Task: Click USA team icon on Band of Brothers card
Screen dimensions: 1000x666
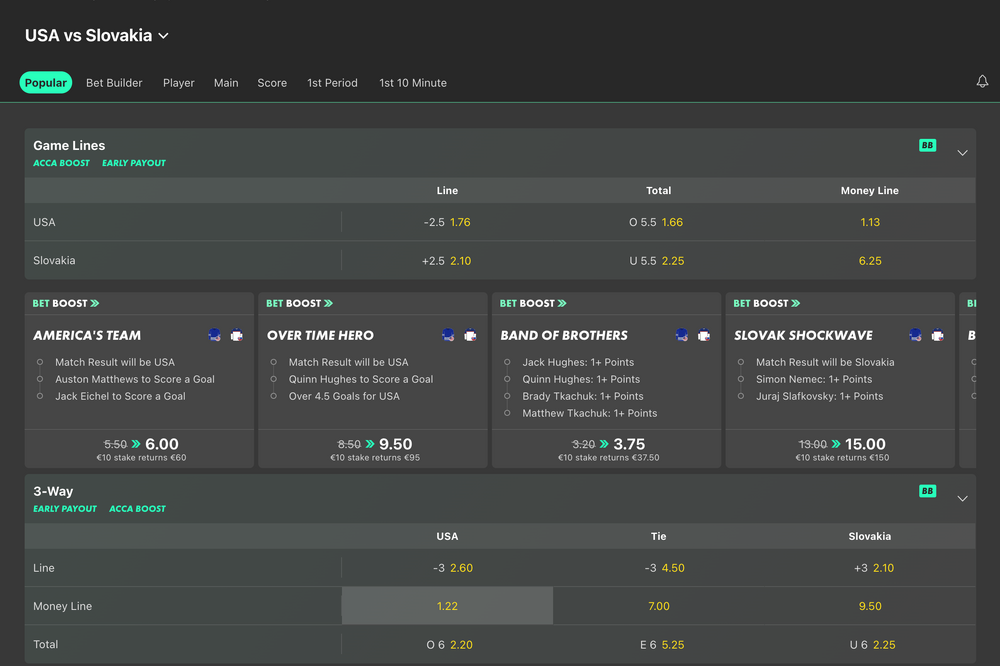Action: (682, 335)
